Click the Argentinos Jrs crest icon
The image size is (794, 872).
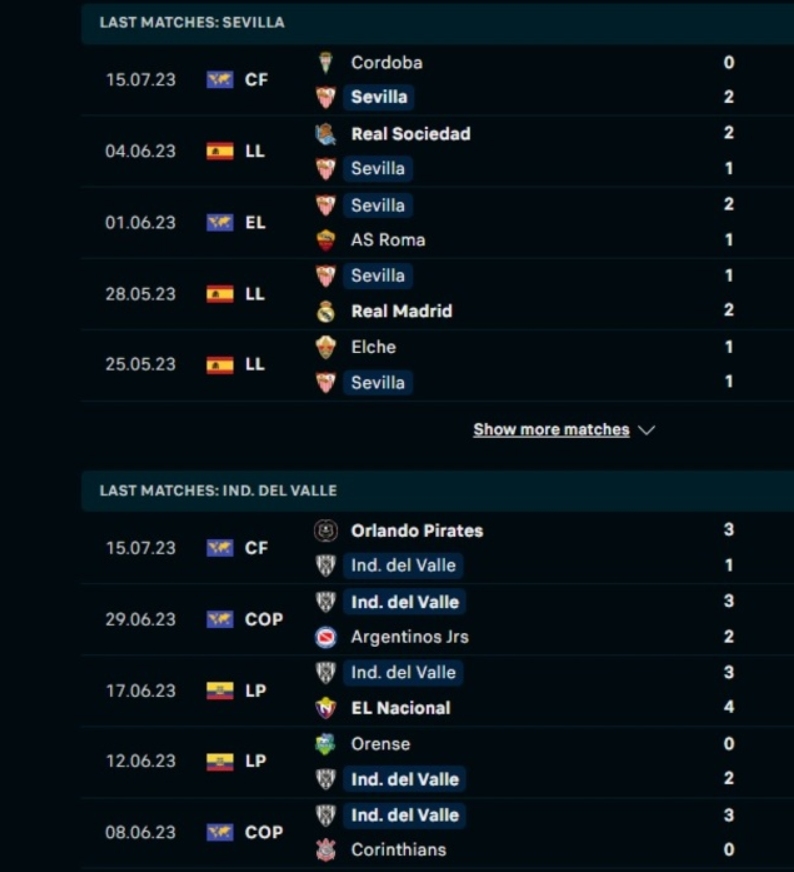click(x=326, y=637)
